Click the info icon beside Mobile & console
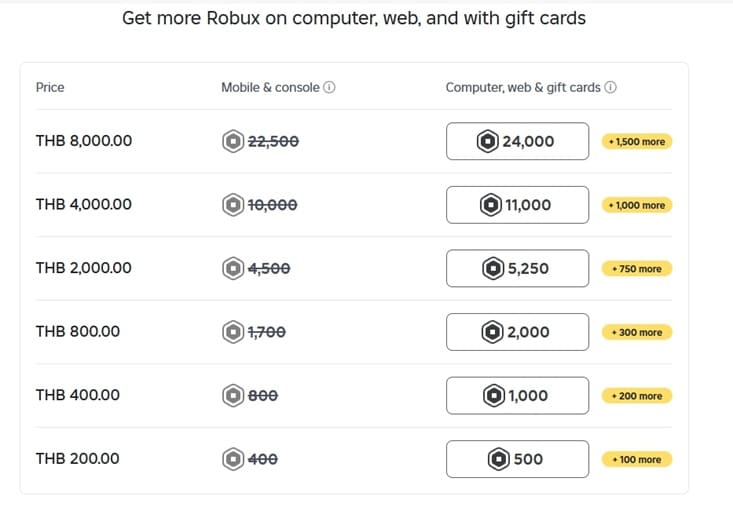 click(x=329, y=87)
